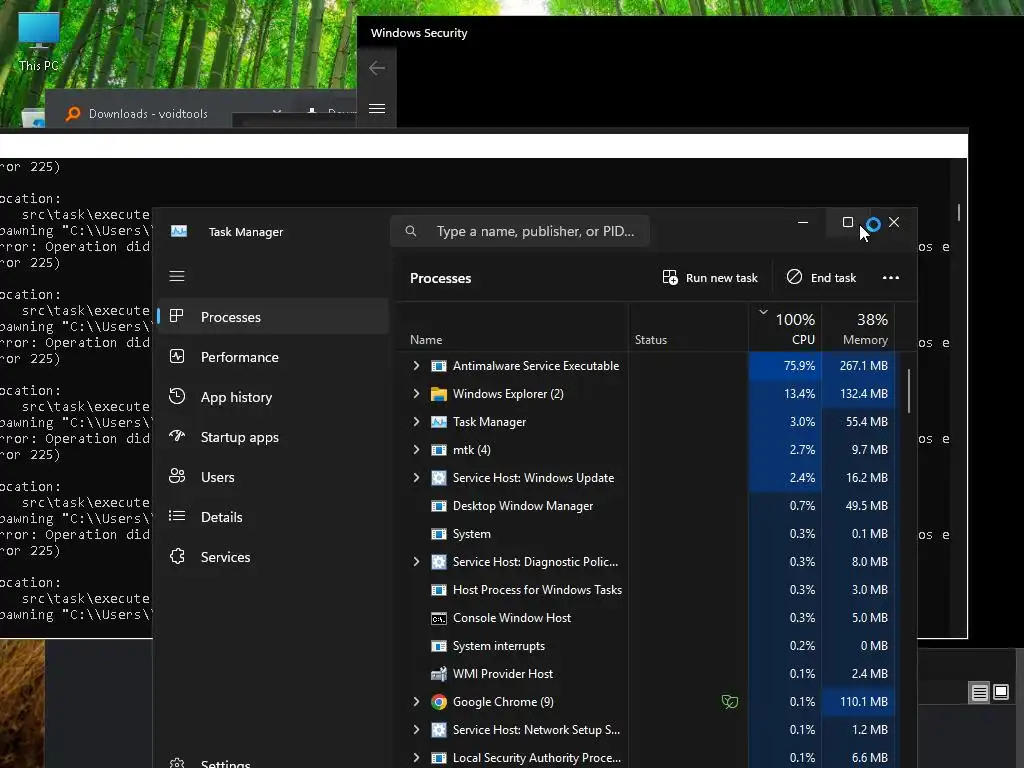The height and width of the screenshot is (768, 1024).
Task: Click the Run new task button
Action: point(710,278)
